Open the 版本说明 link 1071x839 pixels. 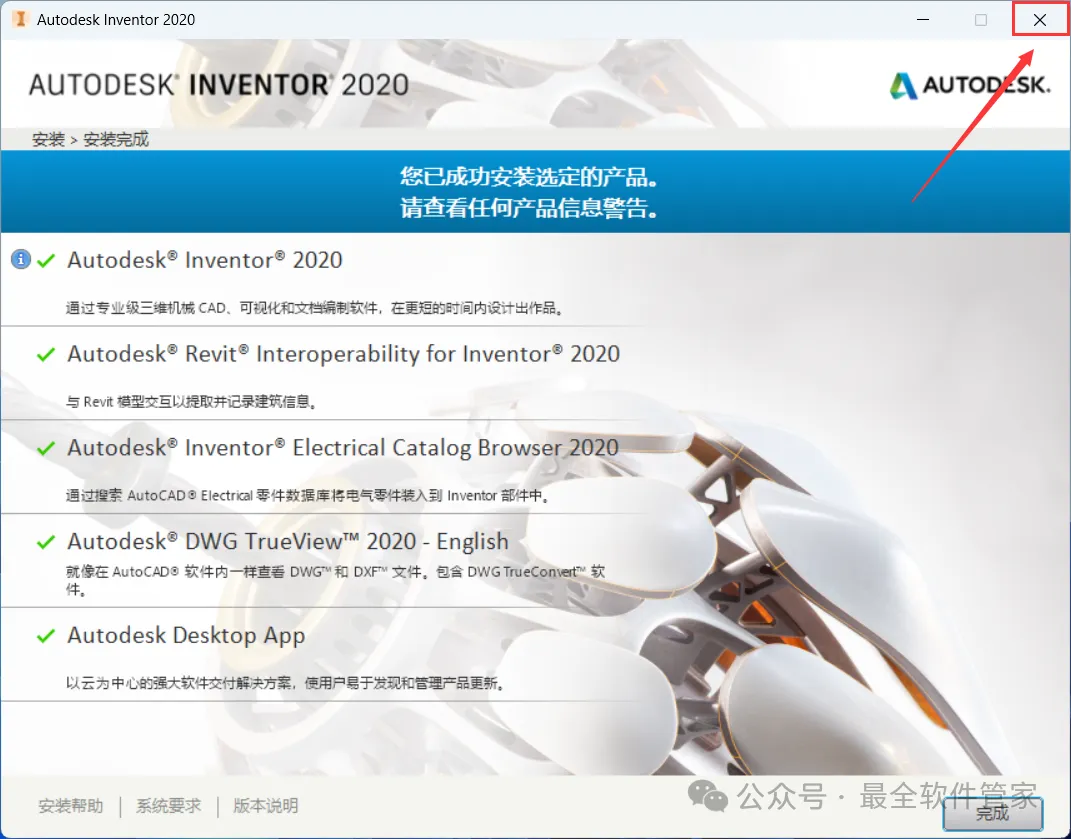266,806
